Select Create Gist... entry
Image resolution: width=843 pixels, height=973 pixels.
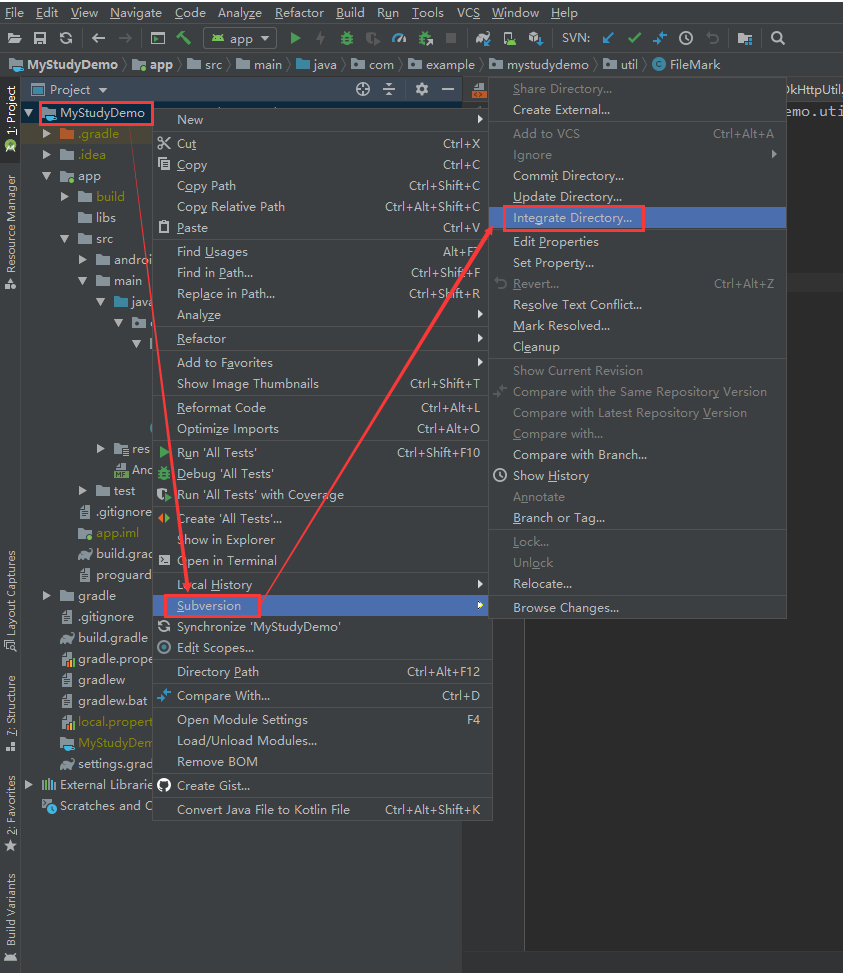[321, 786]
